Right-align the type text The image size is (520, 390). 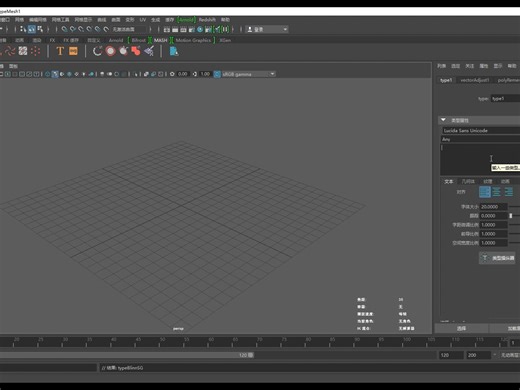click(x=509, y=192)
